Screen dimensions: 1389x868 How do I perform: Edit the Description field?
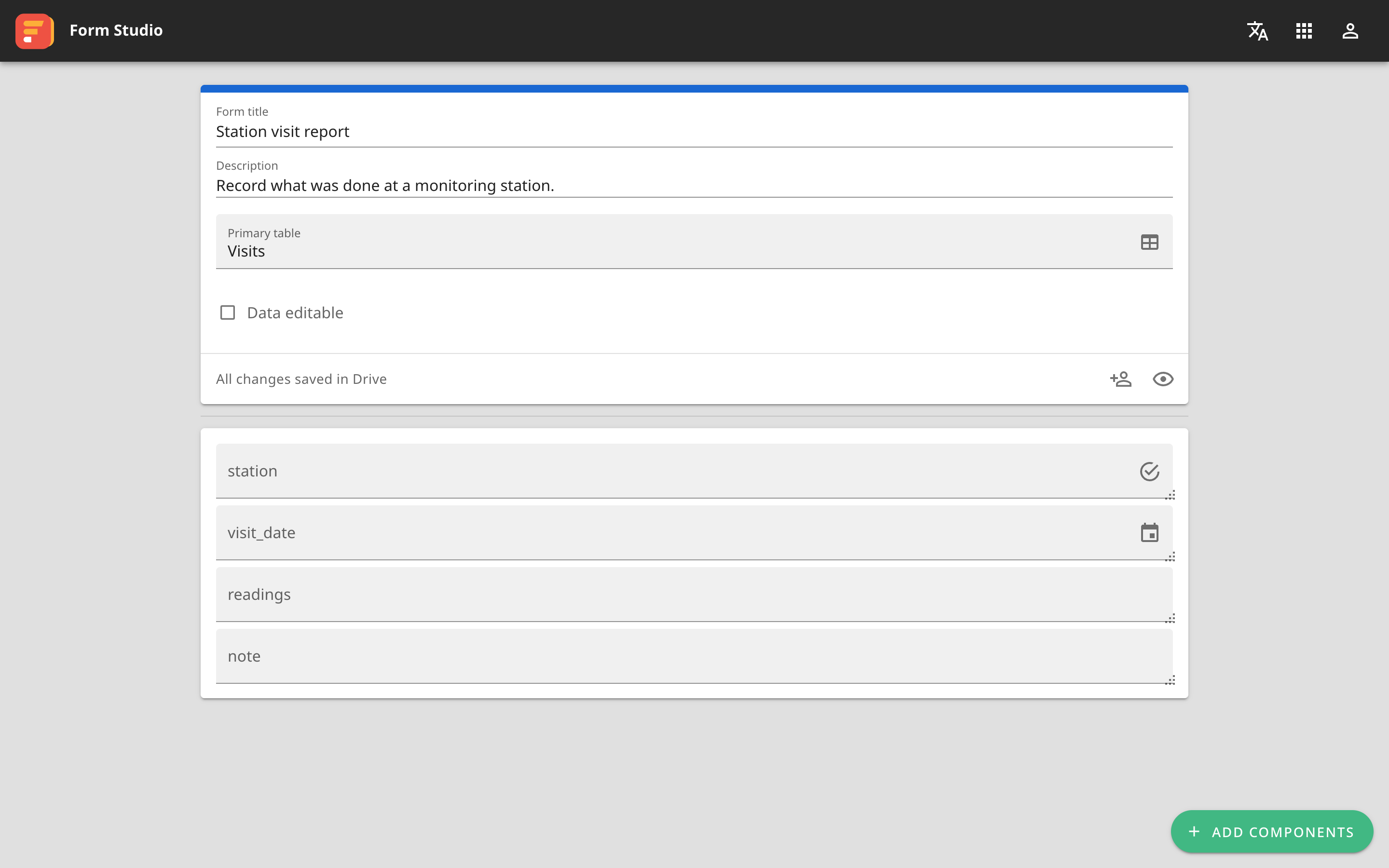pyautogui.click(x=694, y=179)
